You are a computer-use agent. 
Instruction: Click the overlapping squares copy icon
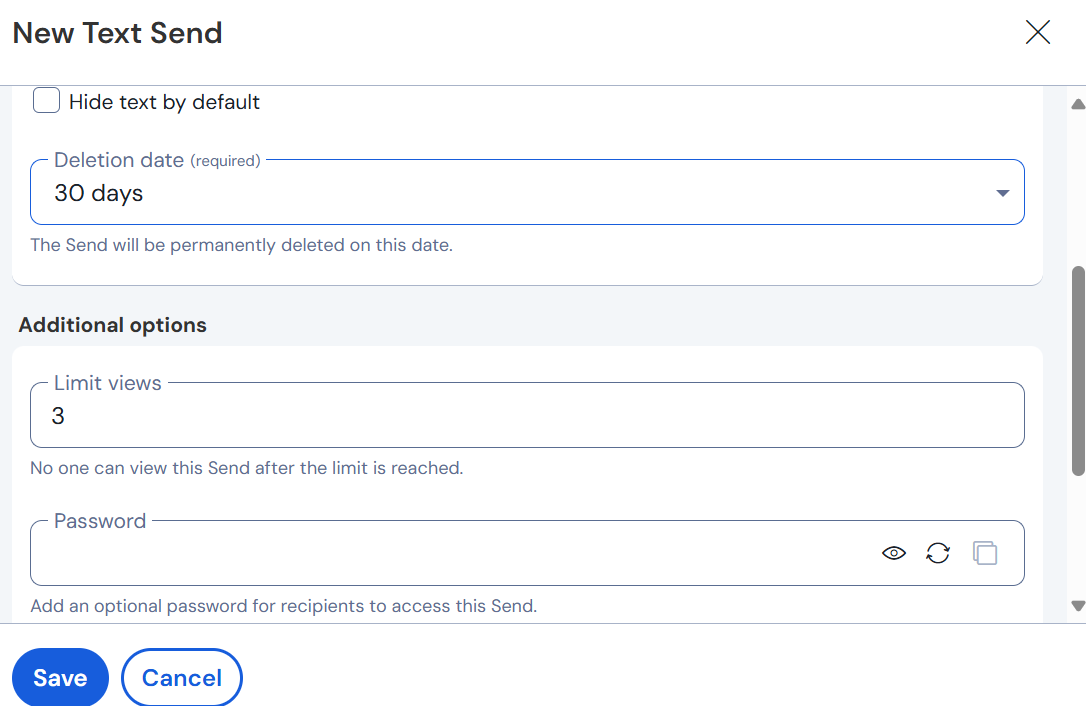(x=984, y=552)
